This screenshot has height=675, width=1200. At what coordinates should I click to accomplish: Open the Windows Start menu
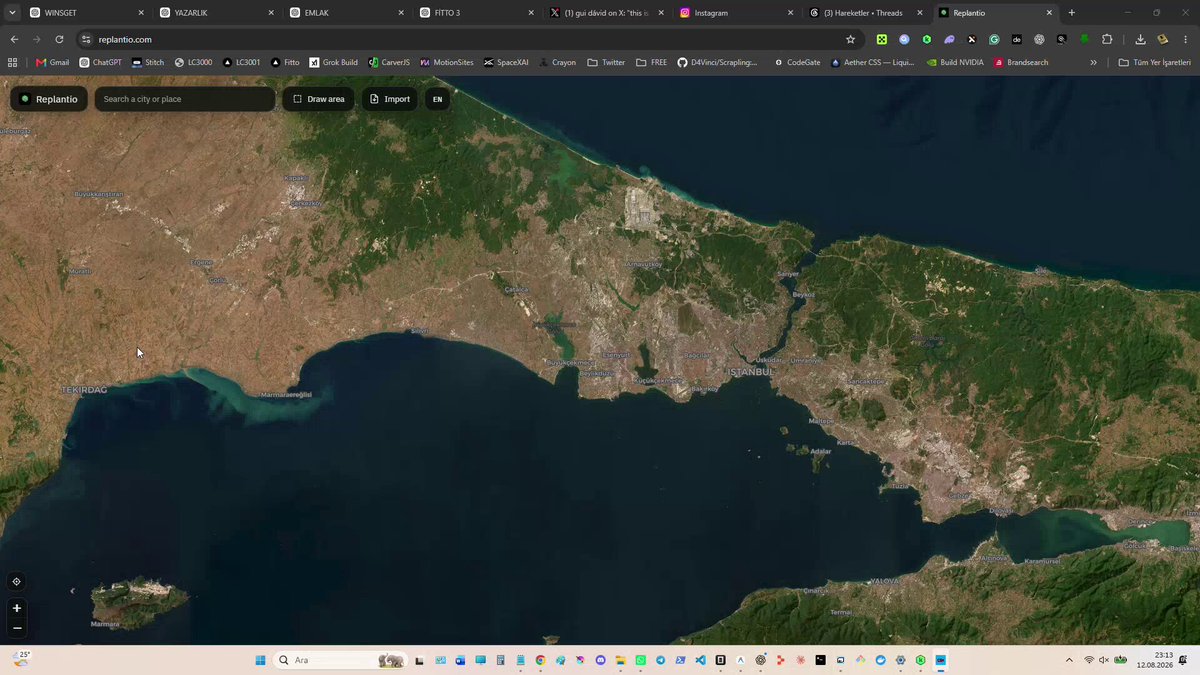click(260, 660)
